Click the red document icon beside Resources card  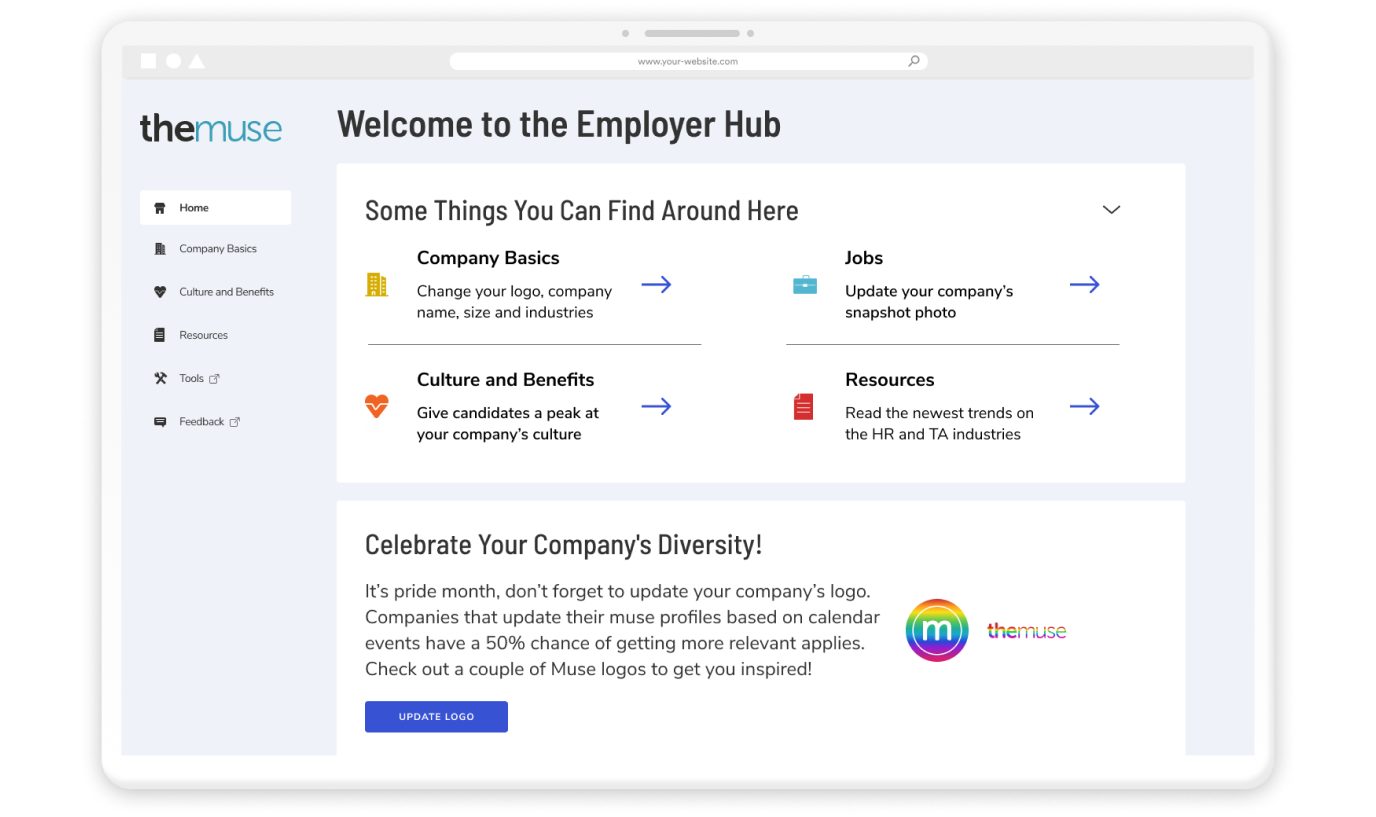[x=804, y=406]
